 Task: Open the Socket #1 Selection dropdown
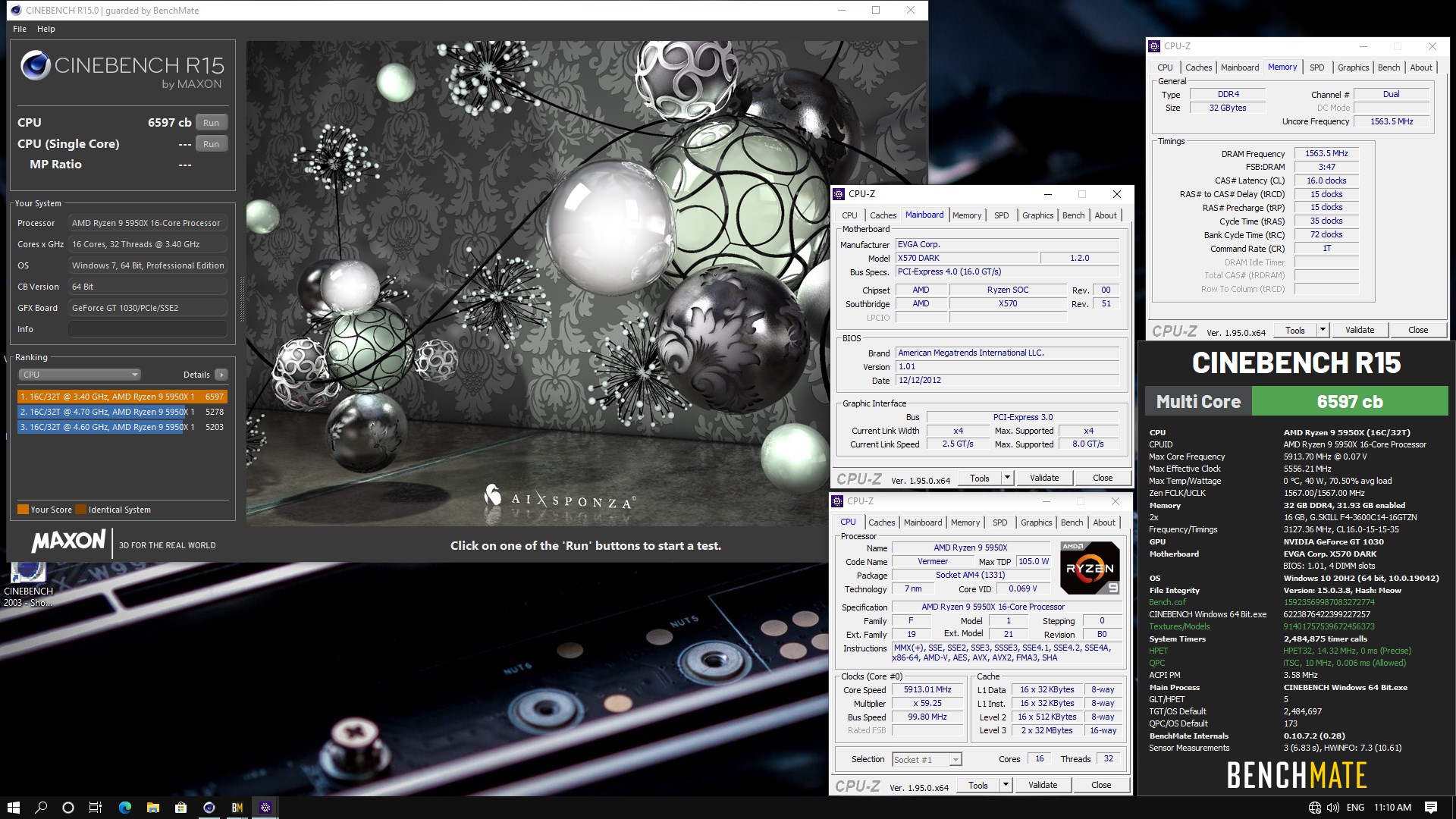coord(927,759)
